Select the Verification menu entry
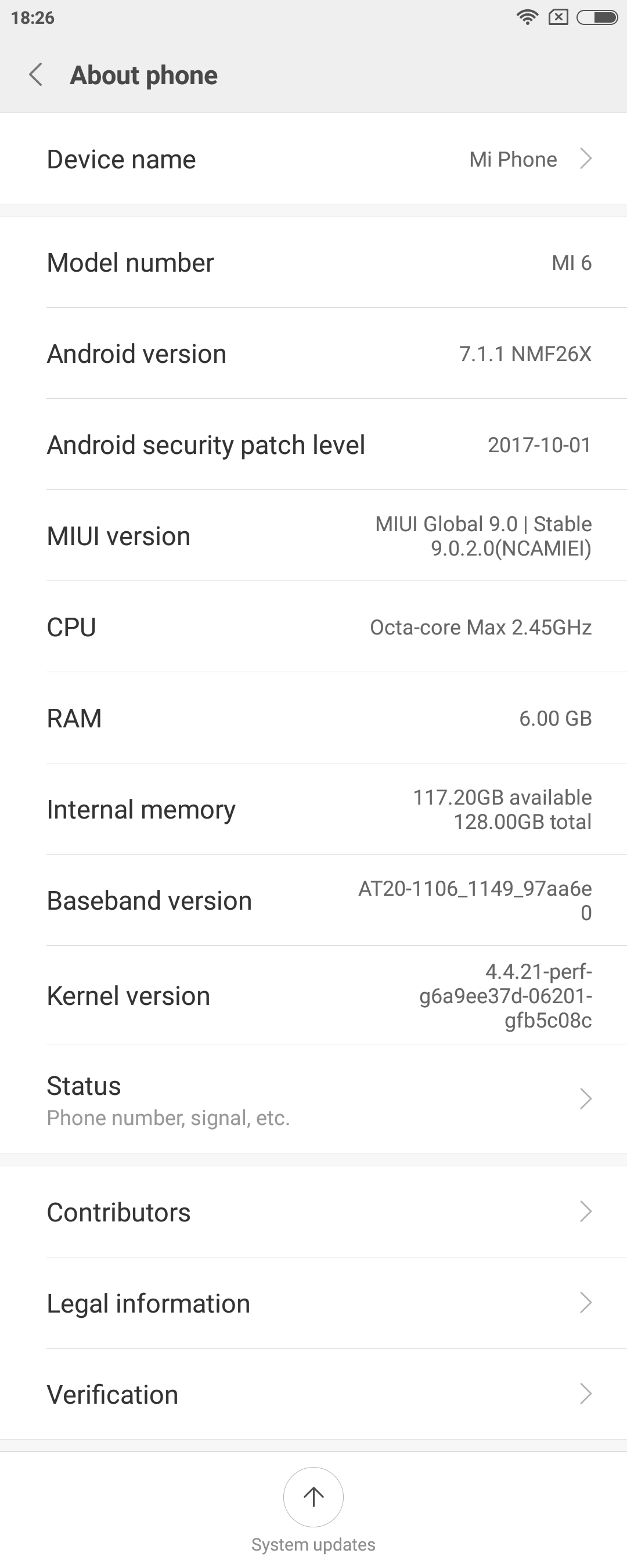 113,1394
